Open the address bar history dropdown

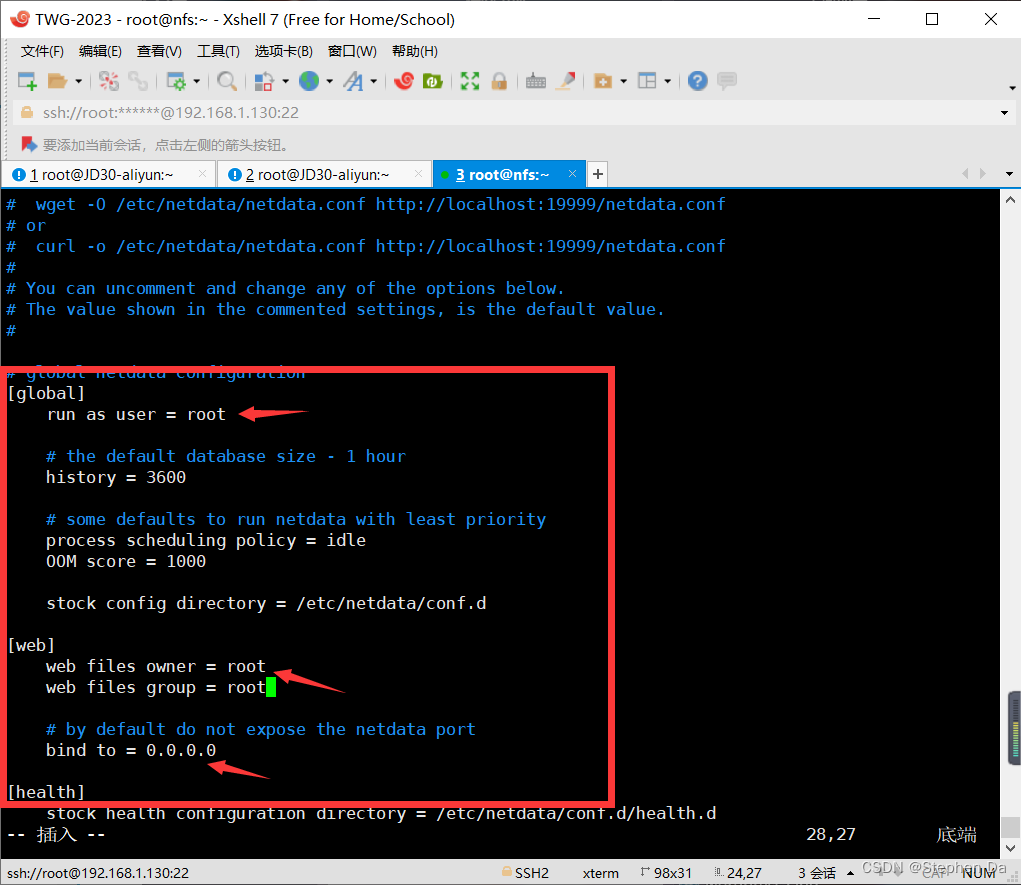click(1004, 113)
